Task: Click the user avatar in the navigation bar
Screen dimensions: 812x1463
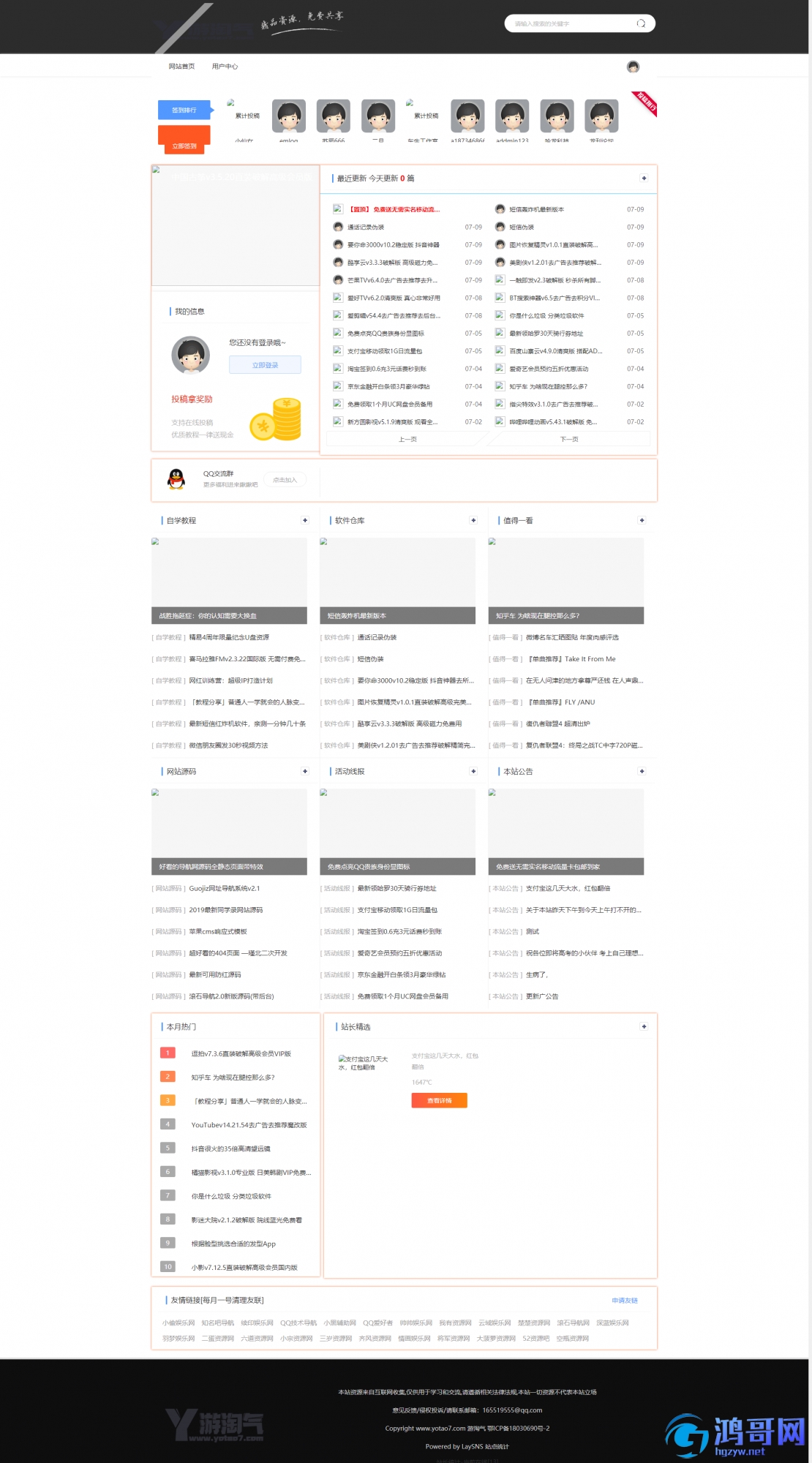Action: (x=634, y=67)
